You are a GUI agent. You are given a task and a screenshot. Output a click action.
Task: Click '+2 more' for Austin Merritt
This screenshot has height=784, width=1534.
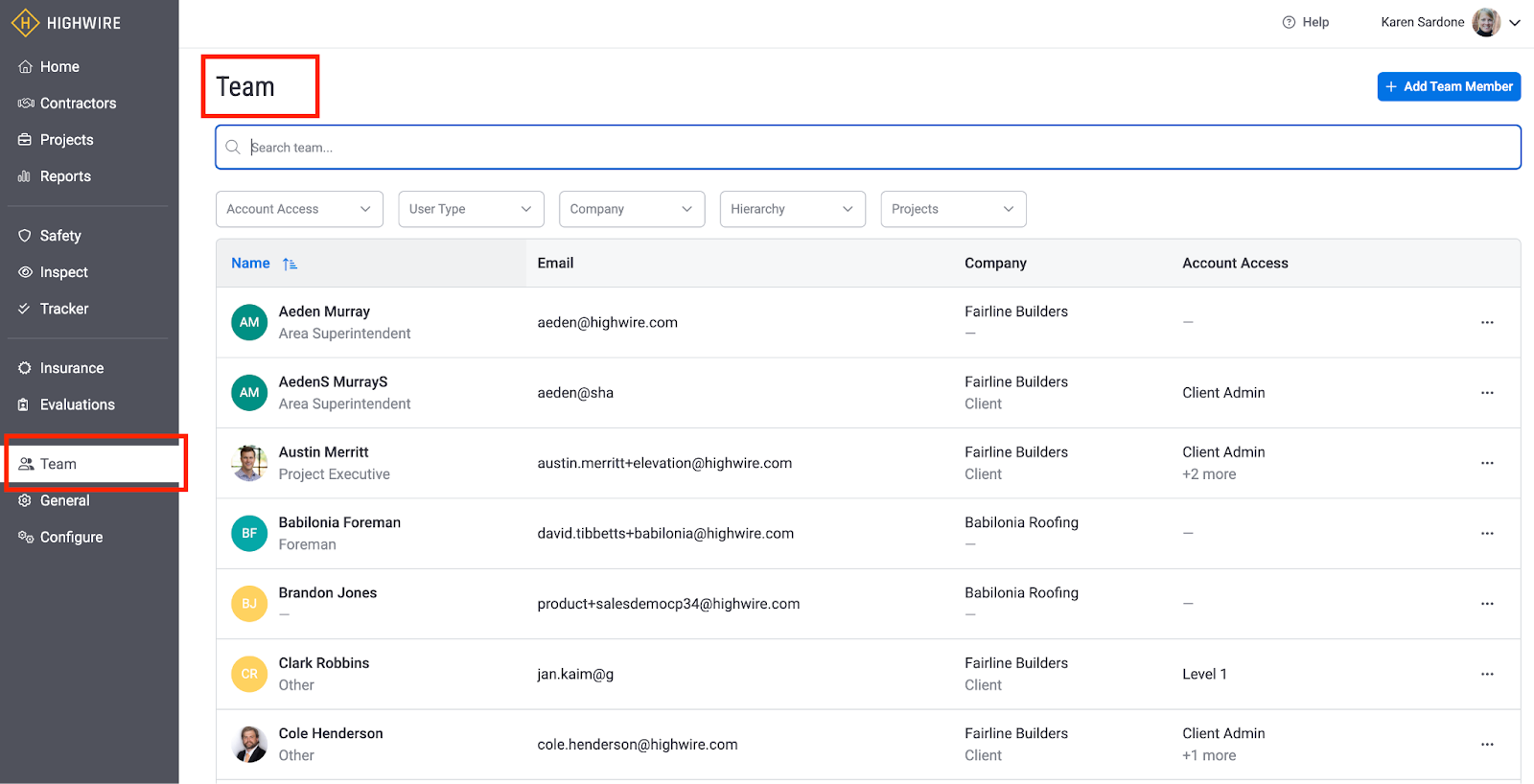click(x=1209, y=474)
